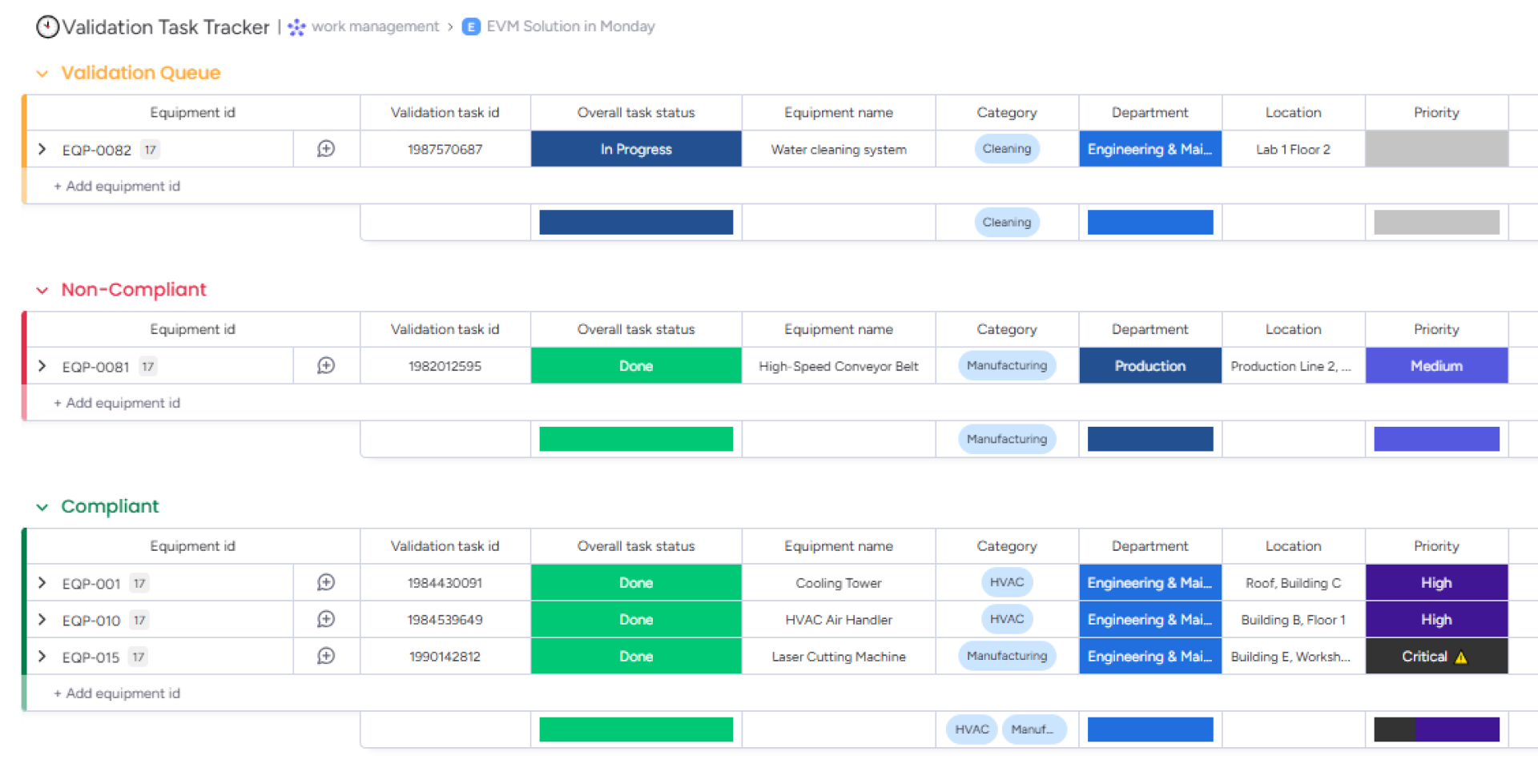The width and height of the screenshot is (1538, 784).
Task: Open subitem count badge on EQP-0082
Action: [150, 150]
